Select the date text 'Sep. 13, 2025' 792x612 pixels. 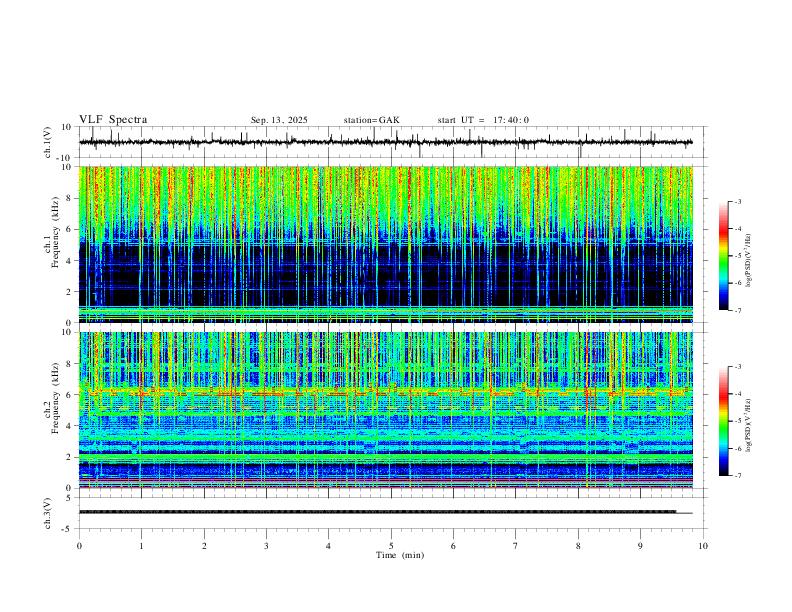click(279, 120)
